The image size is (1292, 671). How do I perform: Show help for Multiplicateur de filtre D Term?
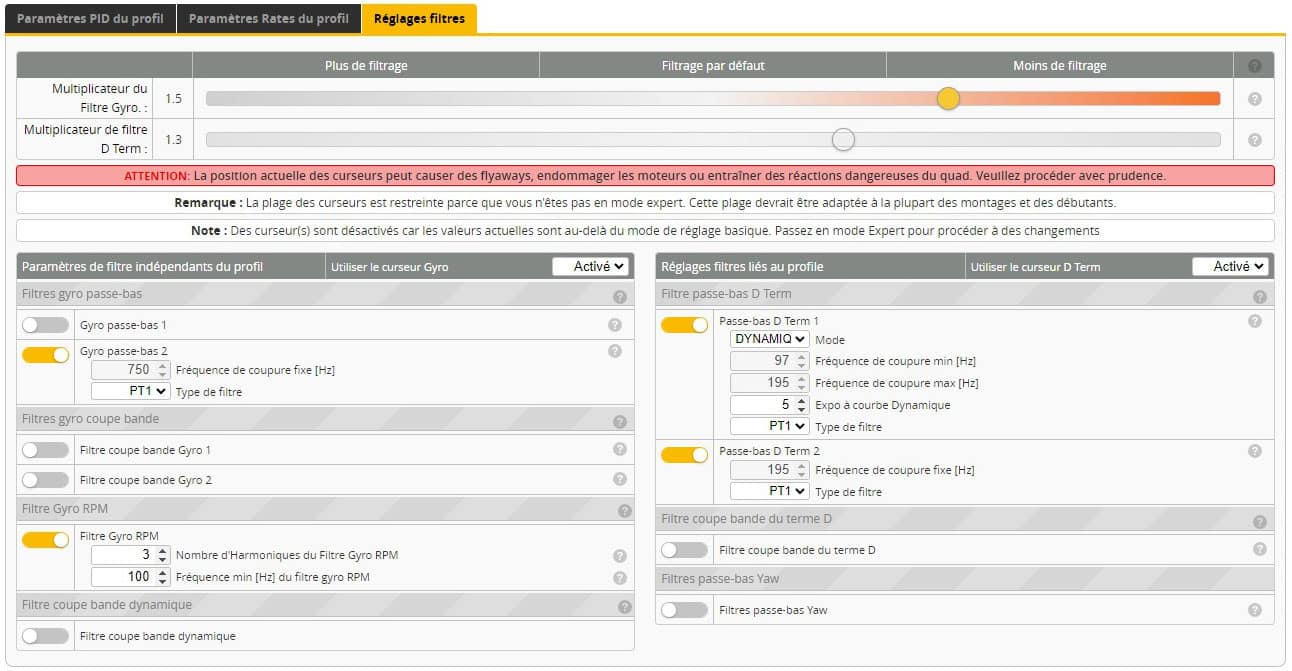tap(1254, 140)
